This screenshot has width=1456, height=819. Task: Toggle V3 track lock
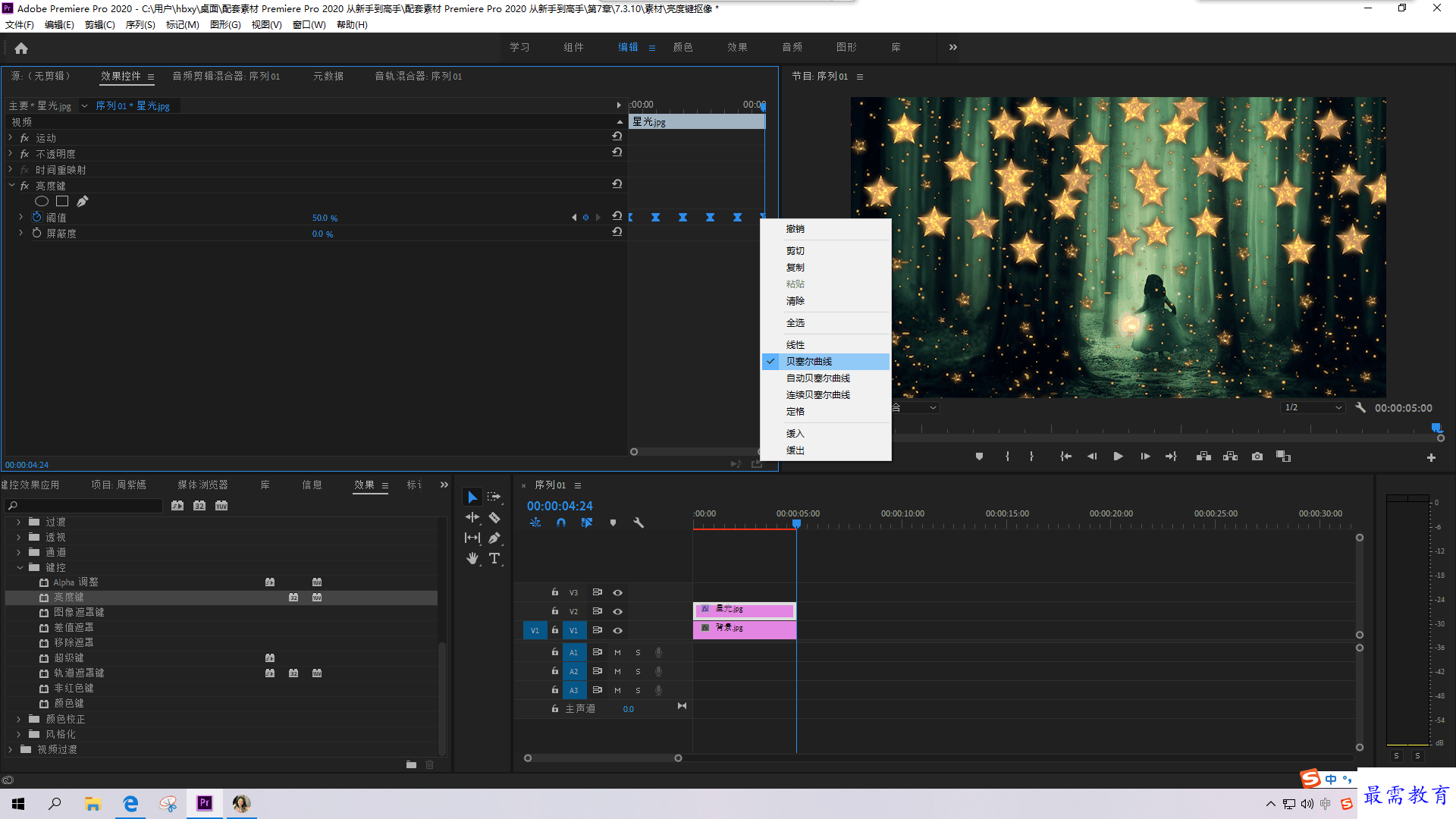[554, 591]
